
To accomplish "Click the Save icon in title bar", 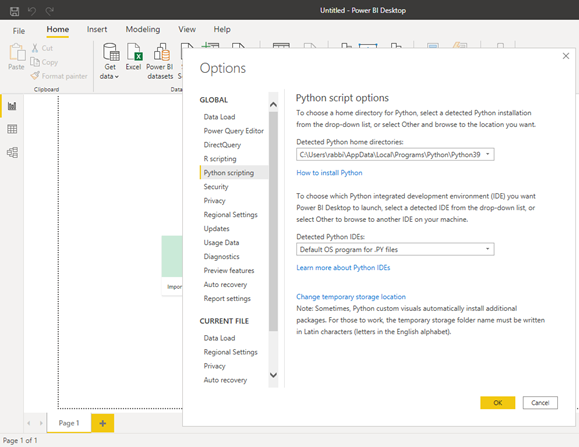I will (x=14, y=11).
